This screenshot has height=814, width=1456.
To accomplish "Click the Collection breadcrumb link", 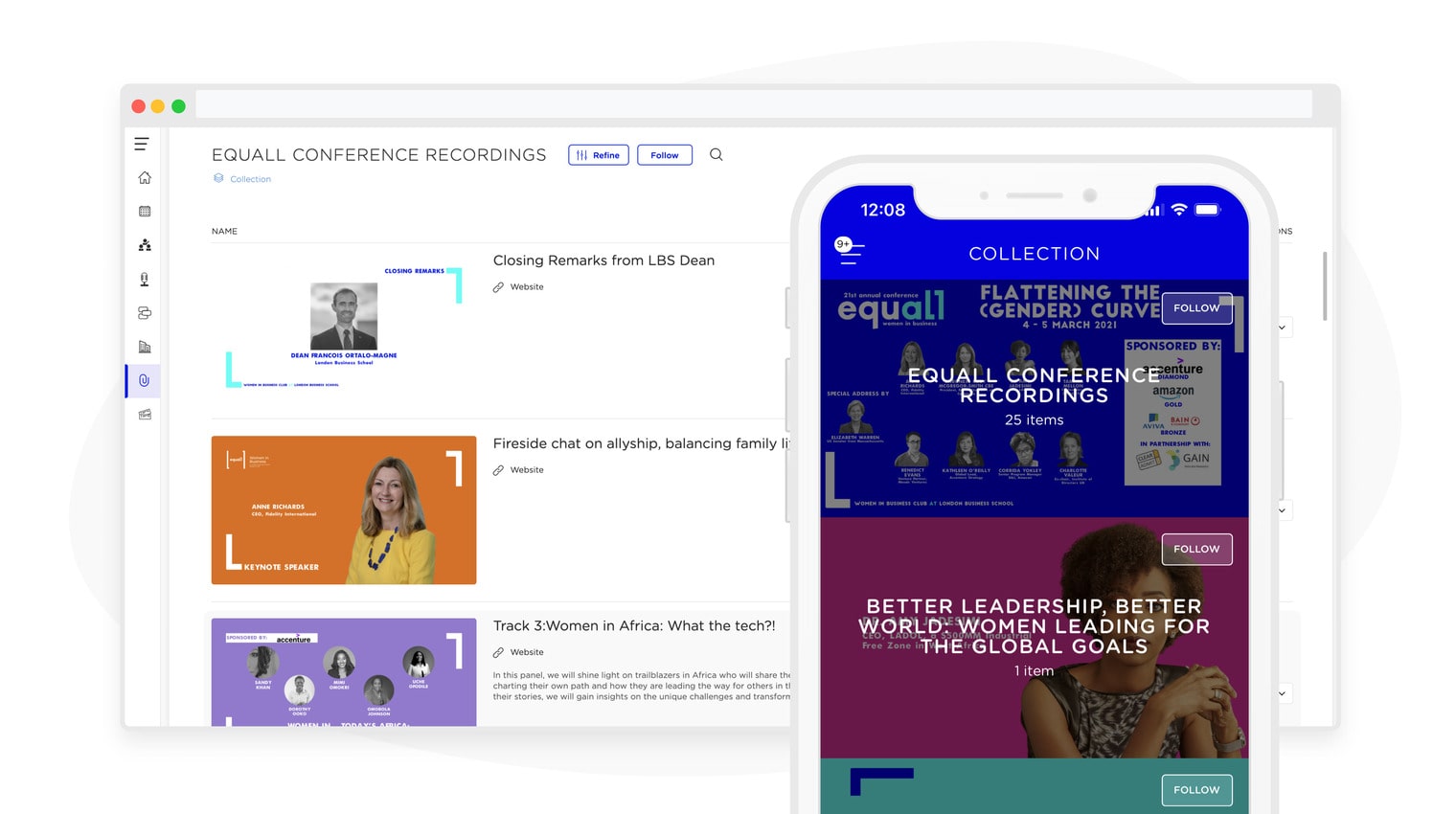I will click(250, 179).
